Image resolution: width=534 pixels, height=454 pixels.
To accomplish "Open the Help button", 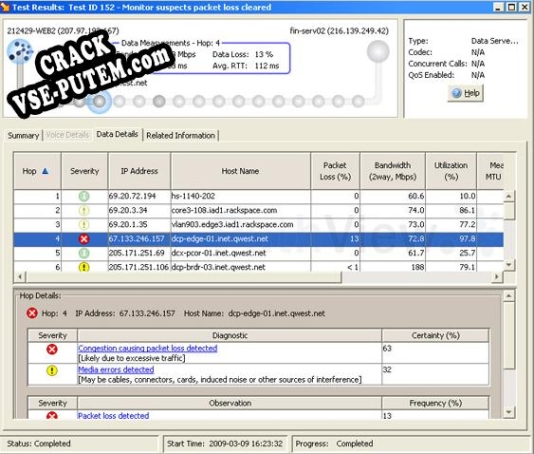I will 466,93.
